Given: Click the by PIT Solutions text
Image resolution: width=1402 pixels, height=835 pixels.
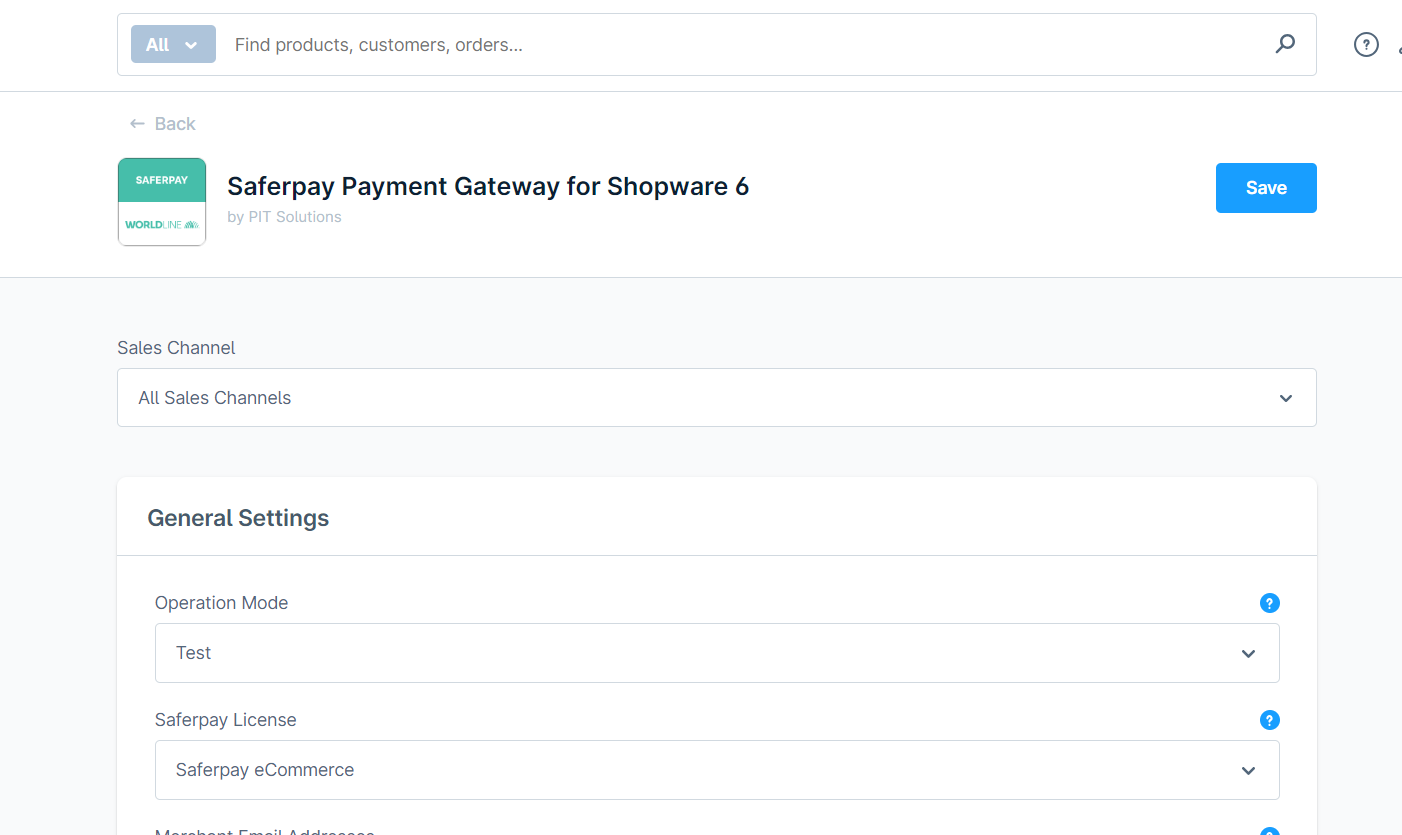Looking at the screenshot, I should pos(284,217).
